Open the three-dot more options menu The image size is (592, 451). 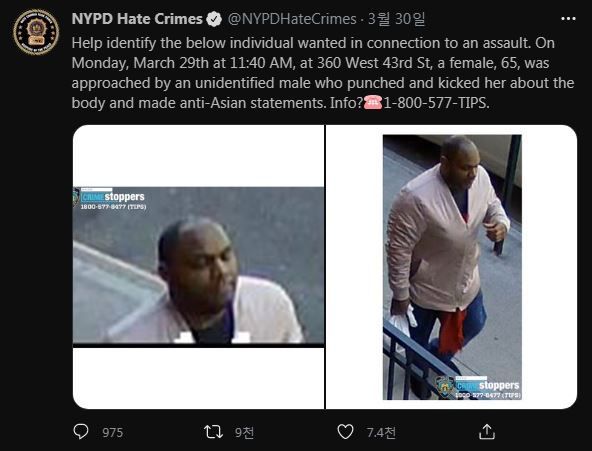pos(568,19)
